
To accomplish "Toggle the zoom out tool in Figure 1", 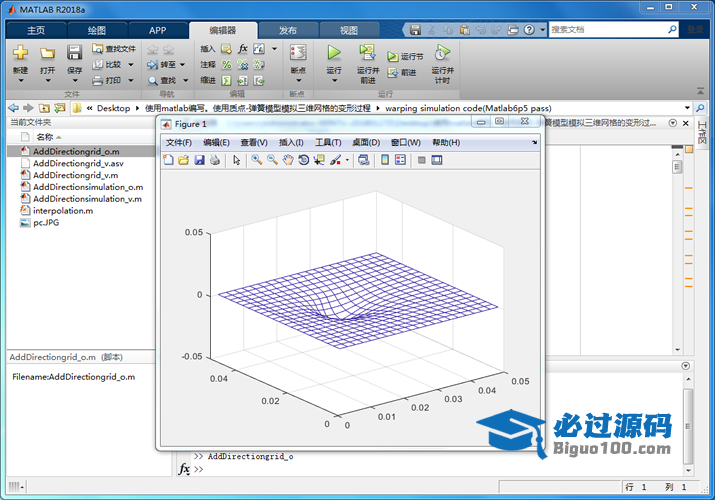I will 272,160.
